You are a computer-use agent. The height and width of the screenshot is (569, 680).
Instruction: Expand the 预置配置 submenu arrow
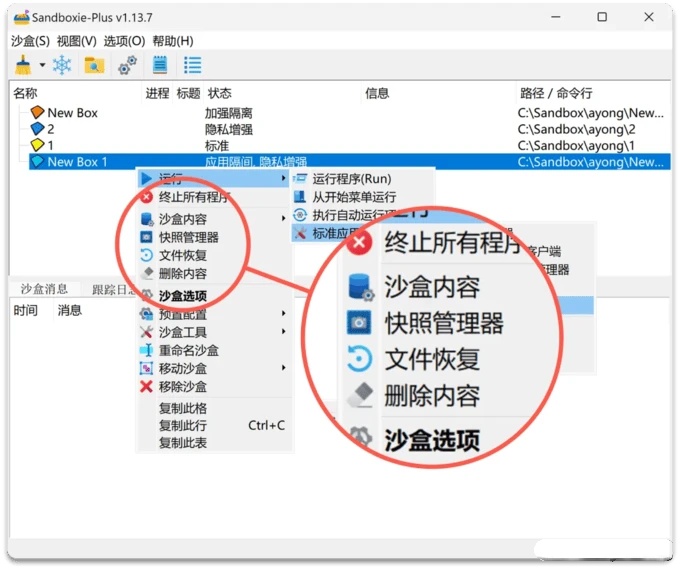coord(283,313)
